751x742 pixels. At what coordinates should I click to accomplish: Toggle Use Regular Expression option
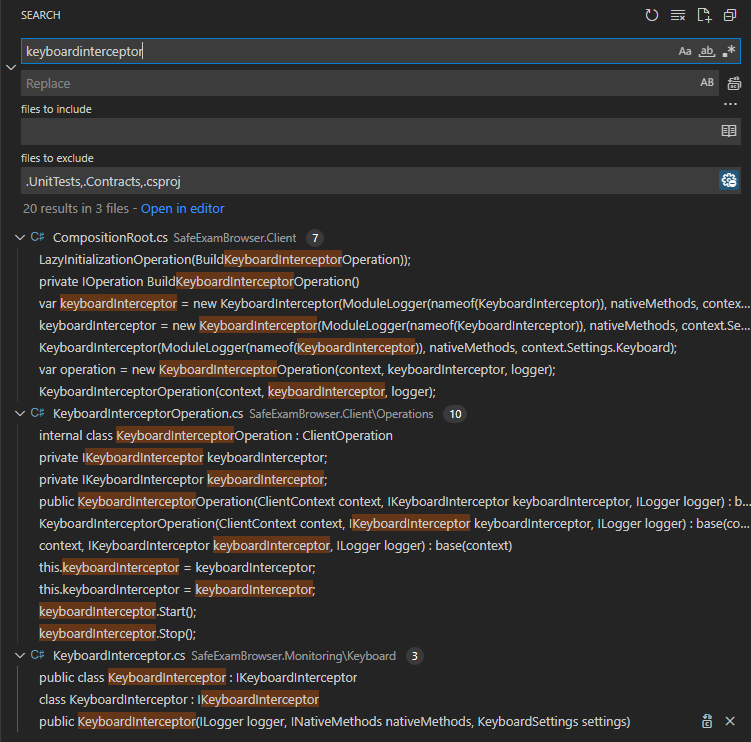pos(729,51)
